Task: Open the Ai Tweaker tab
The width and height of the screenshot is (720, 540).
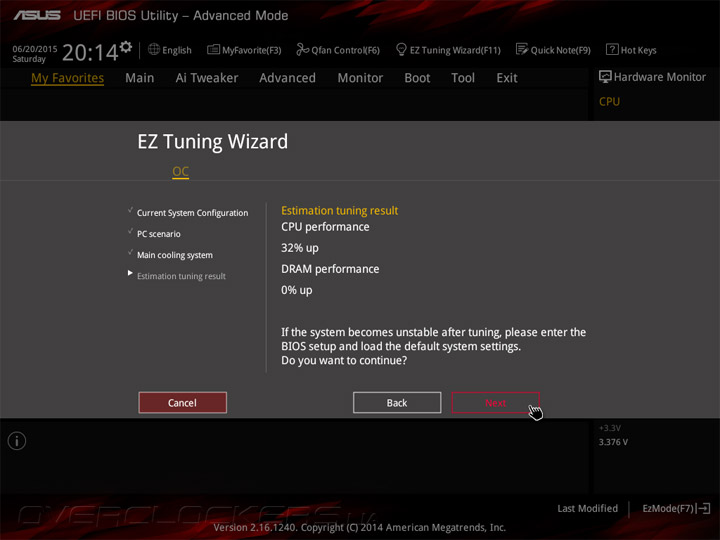Action: click(x=207, y=78)
